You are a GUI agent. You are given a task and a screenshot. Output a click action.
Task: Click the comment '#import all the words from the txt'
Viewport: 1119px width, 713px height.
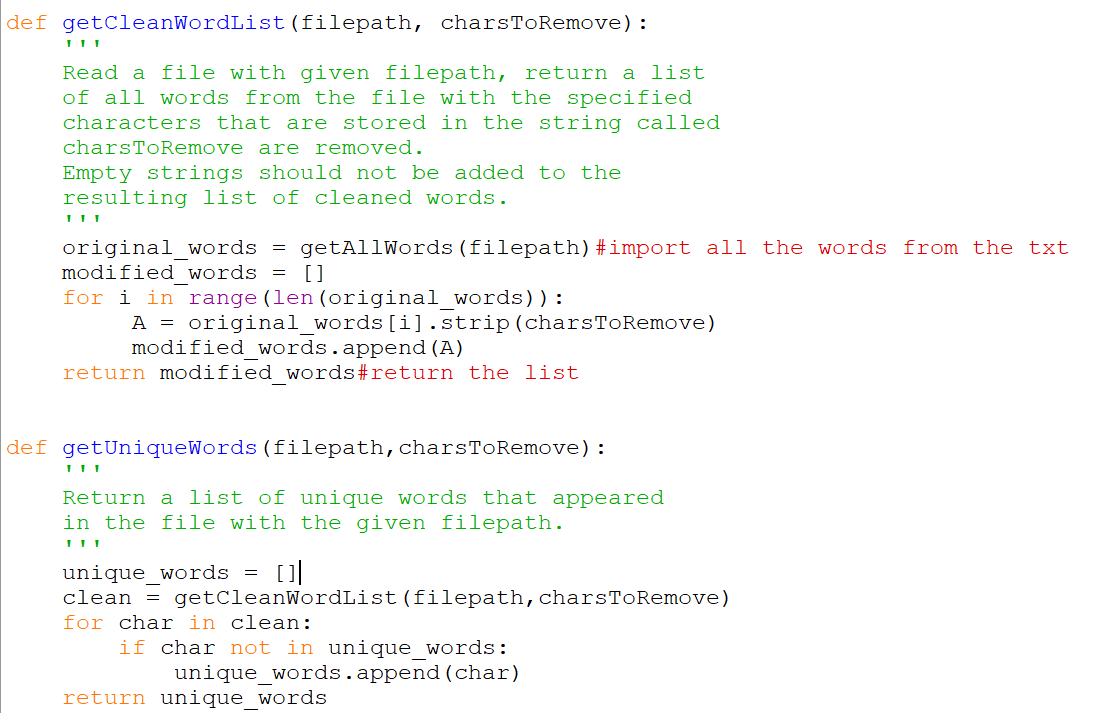[832, 248]
